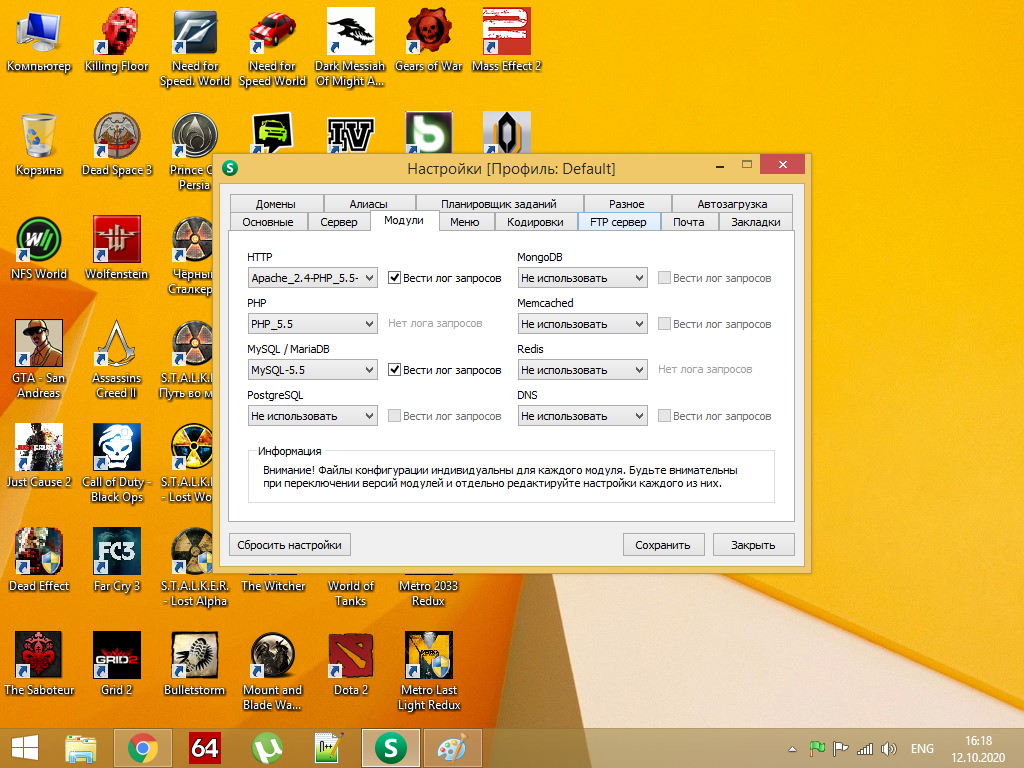The image size is (1024, 768).
Task: Expand the MySQL-5.5 version dropdown
Action: tap(312, 370)
